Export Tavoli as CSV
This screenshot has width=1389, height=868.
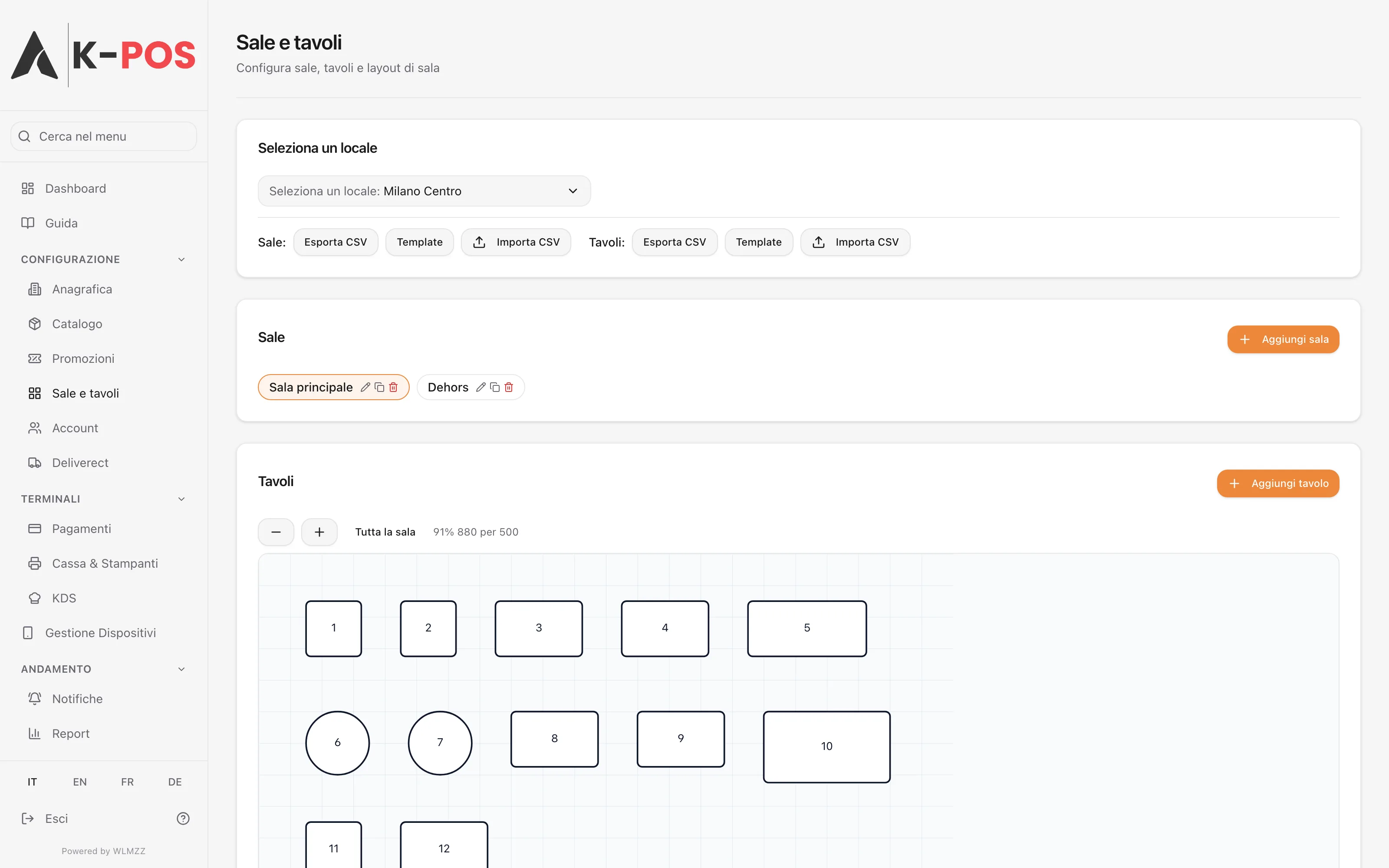675,242
